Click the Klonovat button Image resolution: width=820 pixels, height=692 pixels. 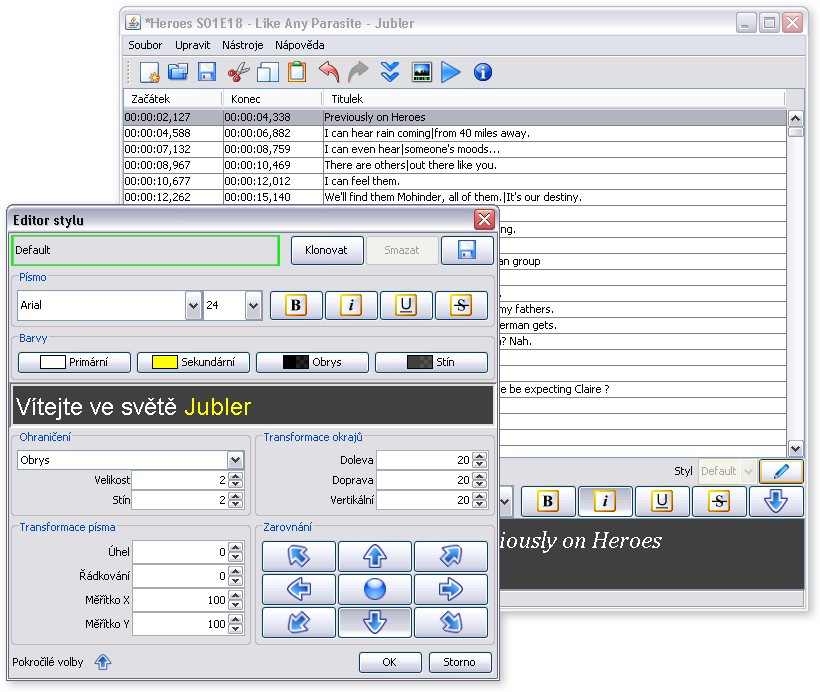pos(327,250)
